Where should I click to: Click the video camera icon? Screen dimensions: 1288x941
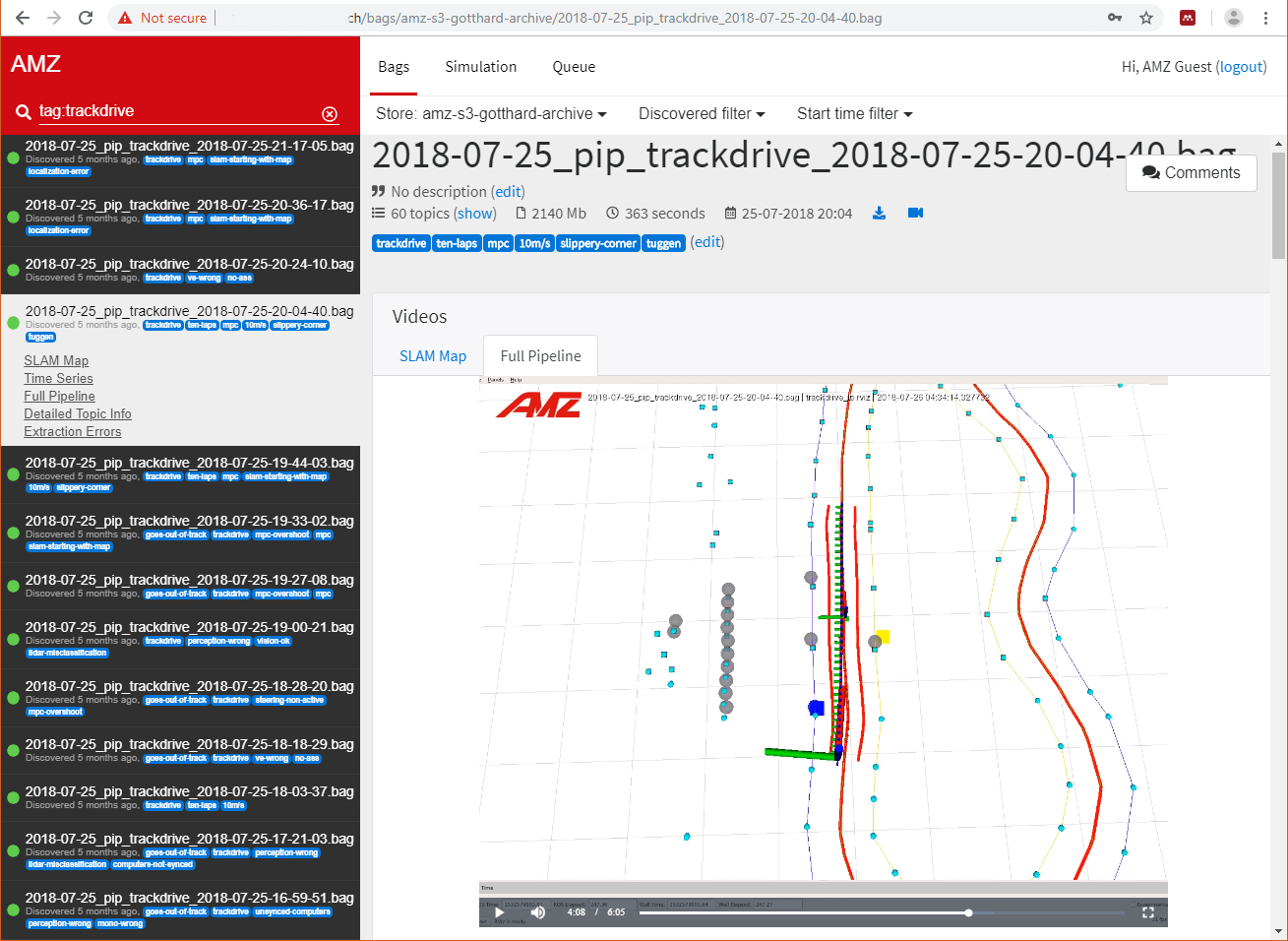point(915,213)
